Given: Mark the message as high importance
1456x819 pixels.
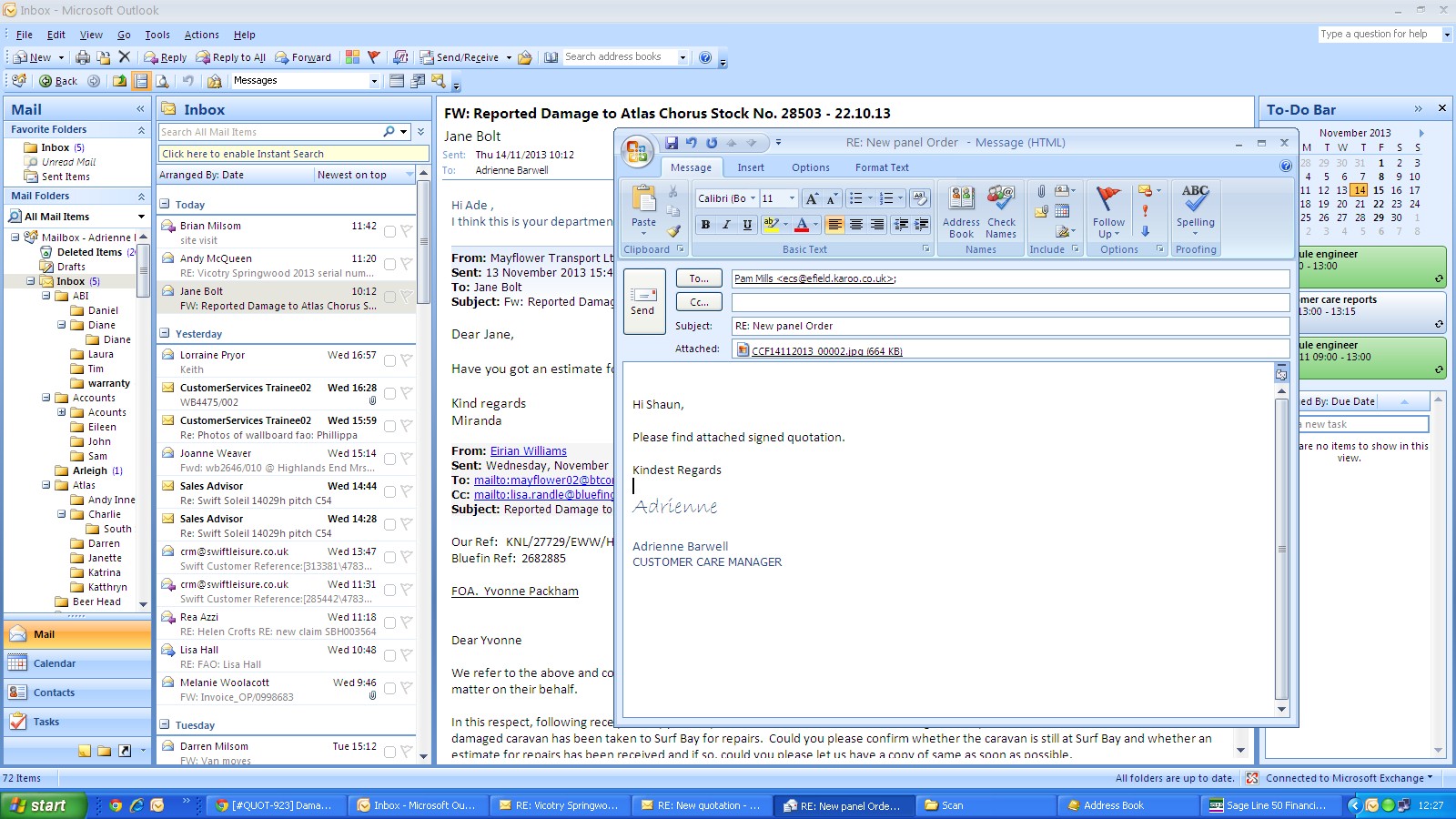Looking at the screenshot, I should click(x=1145, y=211).
